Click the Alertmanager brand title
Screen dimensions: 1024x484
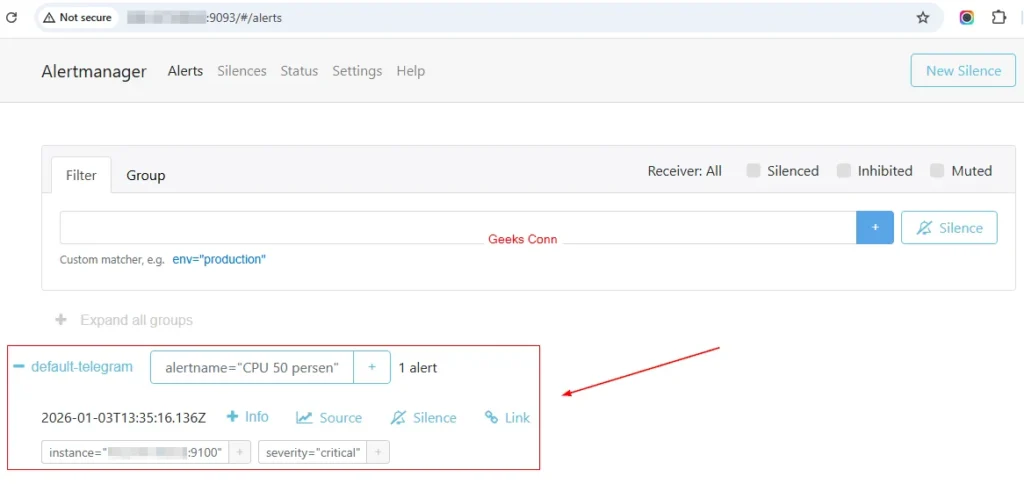pos(94,71)
